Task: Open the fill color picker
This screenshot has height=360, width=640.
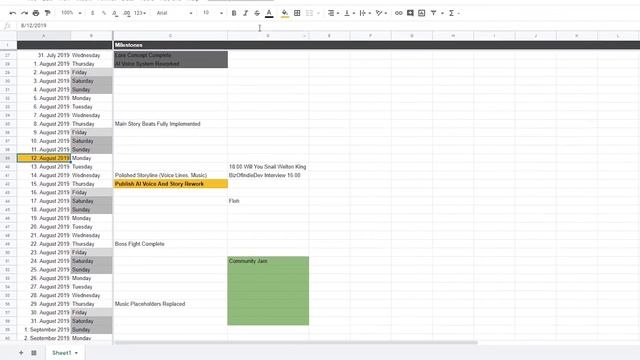Action: pyautogui.click(x=285, y=13)
